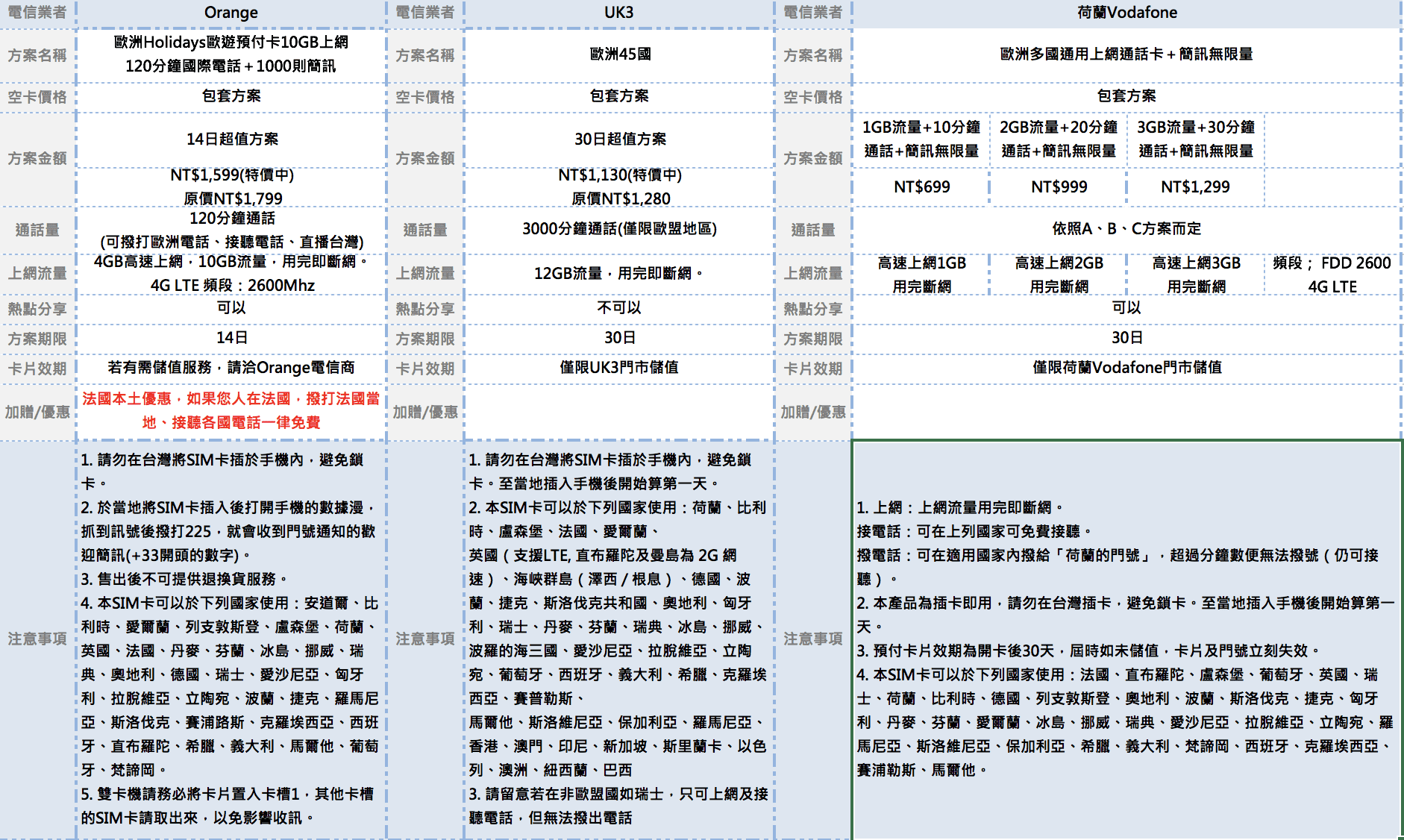Select the 卡片效期 label in UK3 table
The width and height of the screenshot is (1404, 840).
[425, 369]
